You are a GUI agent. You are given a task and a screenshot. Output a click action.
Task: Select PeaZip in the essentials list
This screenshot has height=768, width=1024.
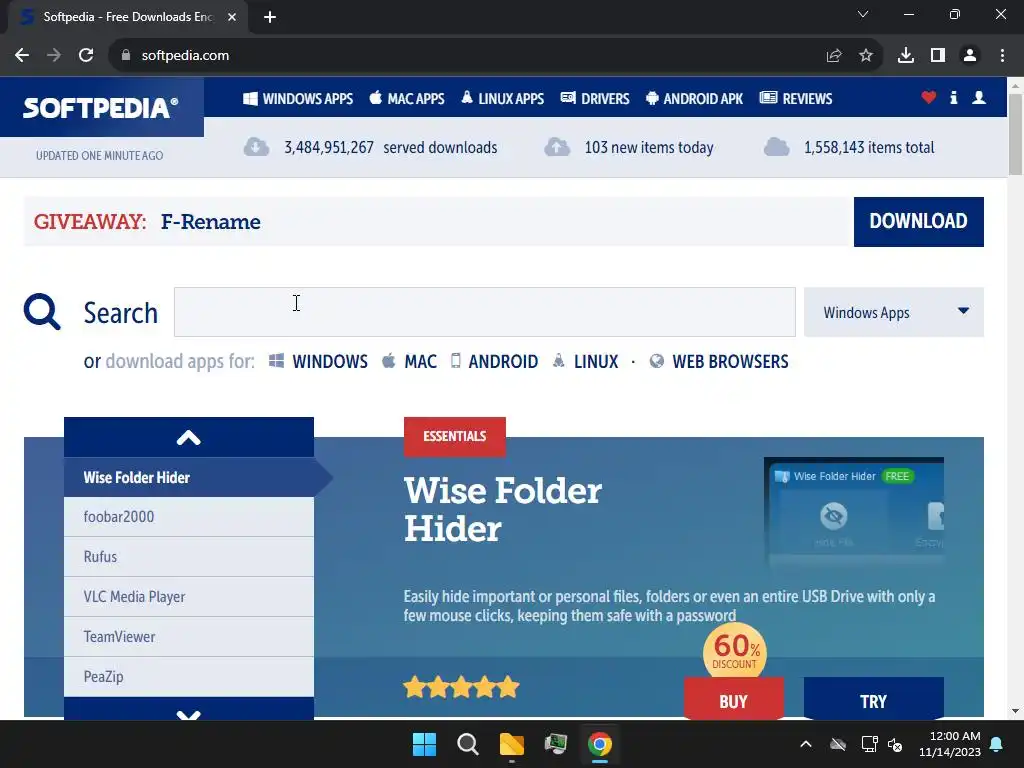pos(189,677)
